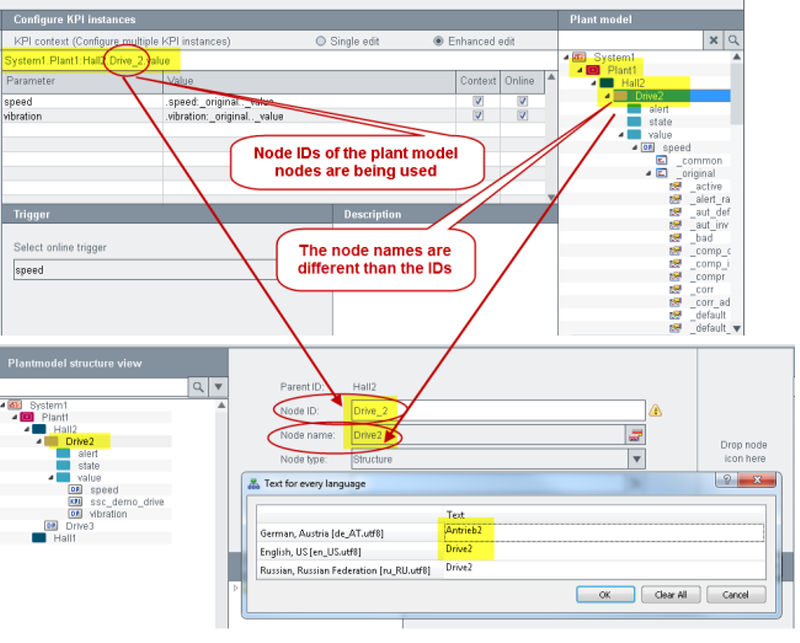Click Cancel in language dialog

pos(735,595)
